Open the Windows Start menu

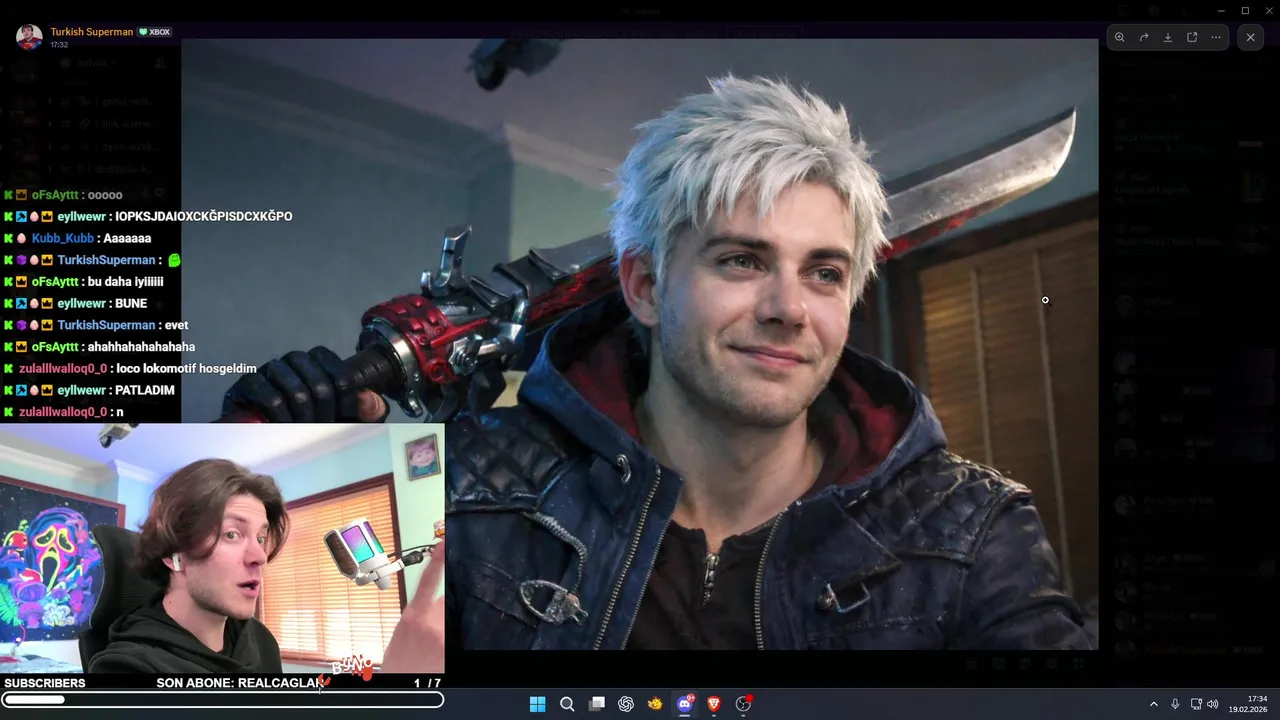click(x=537, y=704)
